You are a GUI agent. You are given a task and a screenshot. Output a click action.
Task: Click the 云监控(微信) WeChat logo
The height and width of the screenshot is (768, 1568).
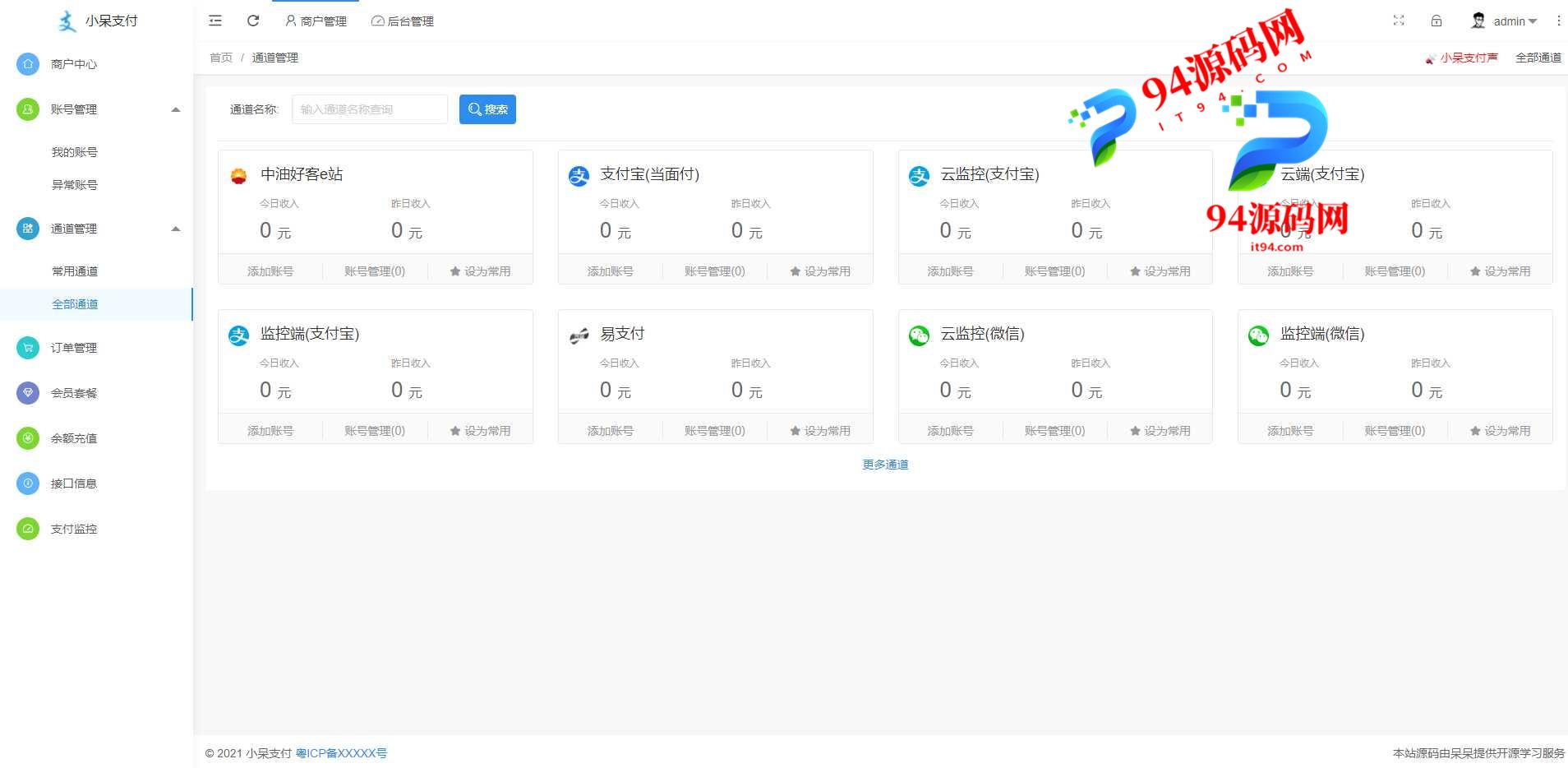pos(919,335)
